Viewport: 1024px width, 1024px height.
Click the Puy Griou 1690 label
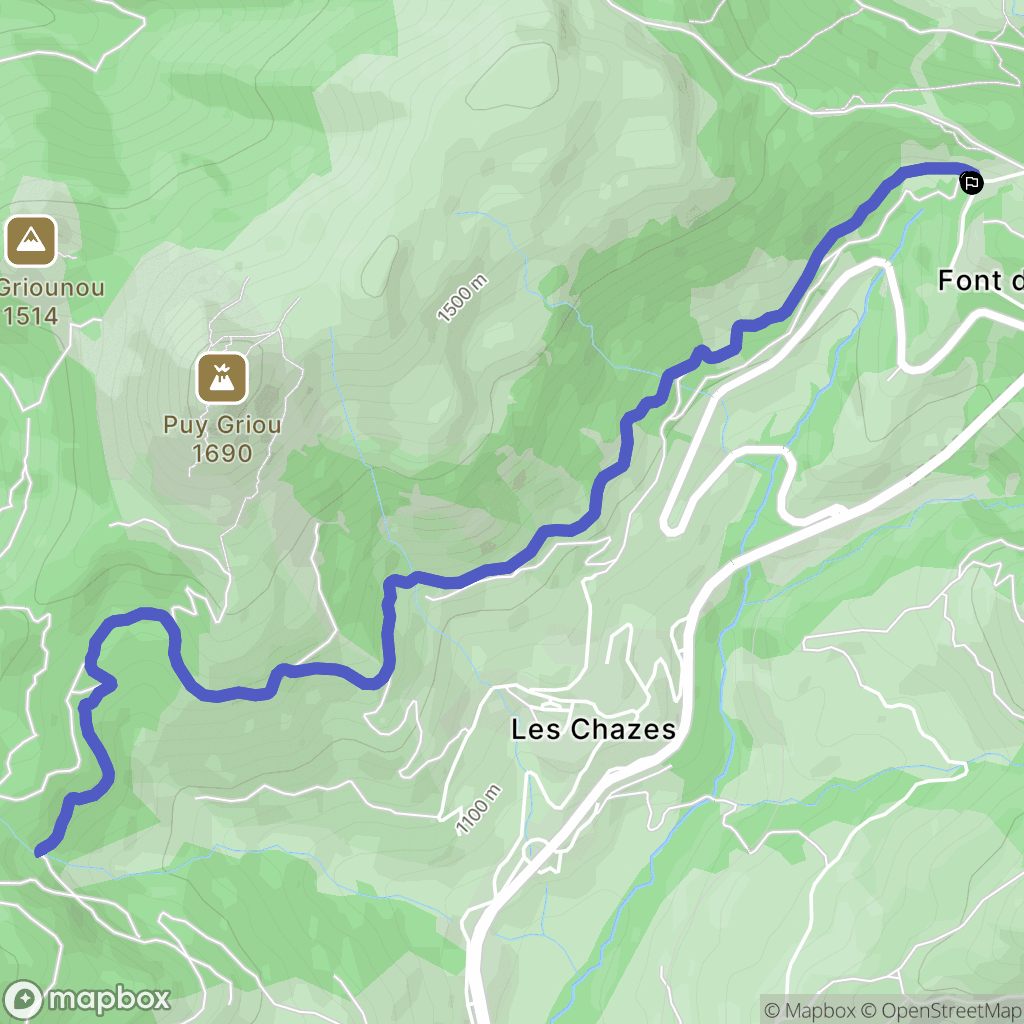222,439
